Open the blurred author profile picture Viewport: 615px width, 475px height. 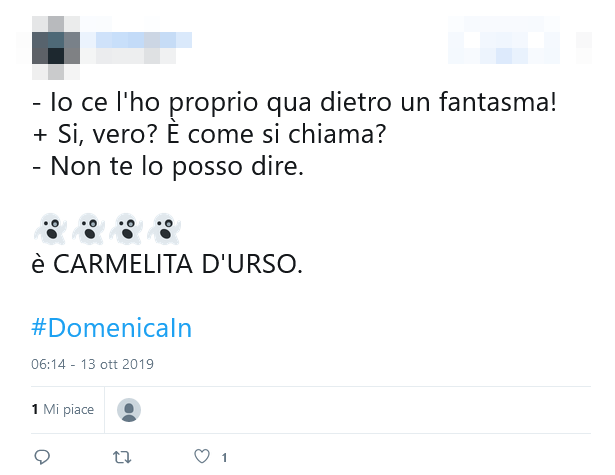click(56, 47)
